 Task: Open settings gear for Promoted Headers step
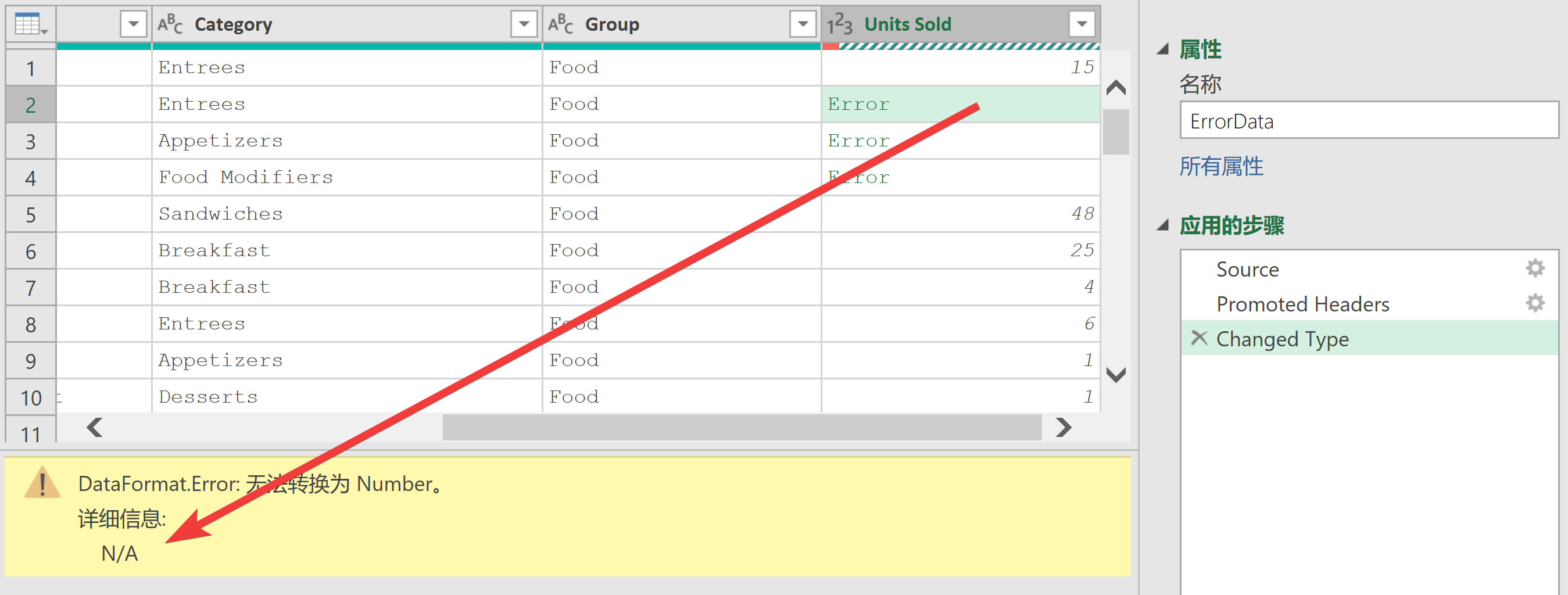point(1534,303)
